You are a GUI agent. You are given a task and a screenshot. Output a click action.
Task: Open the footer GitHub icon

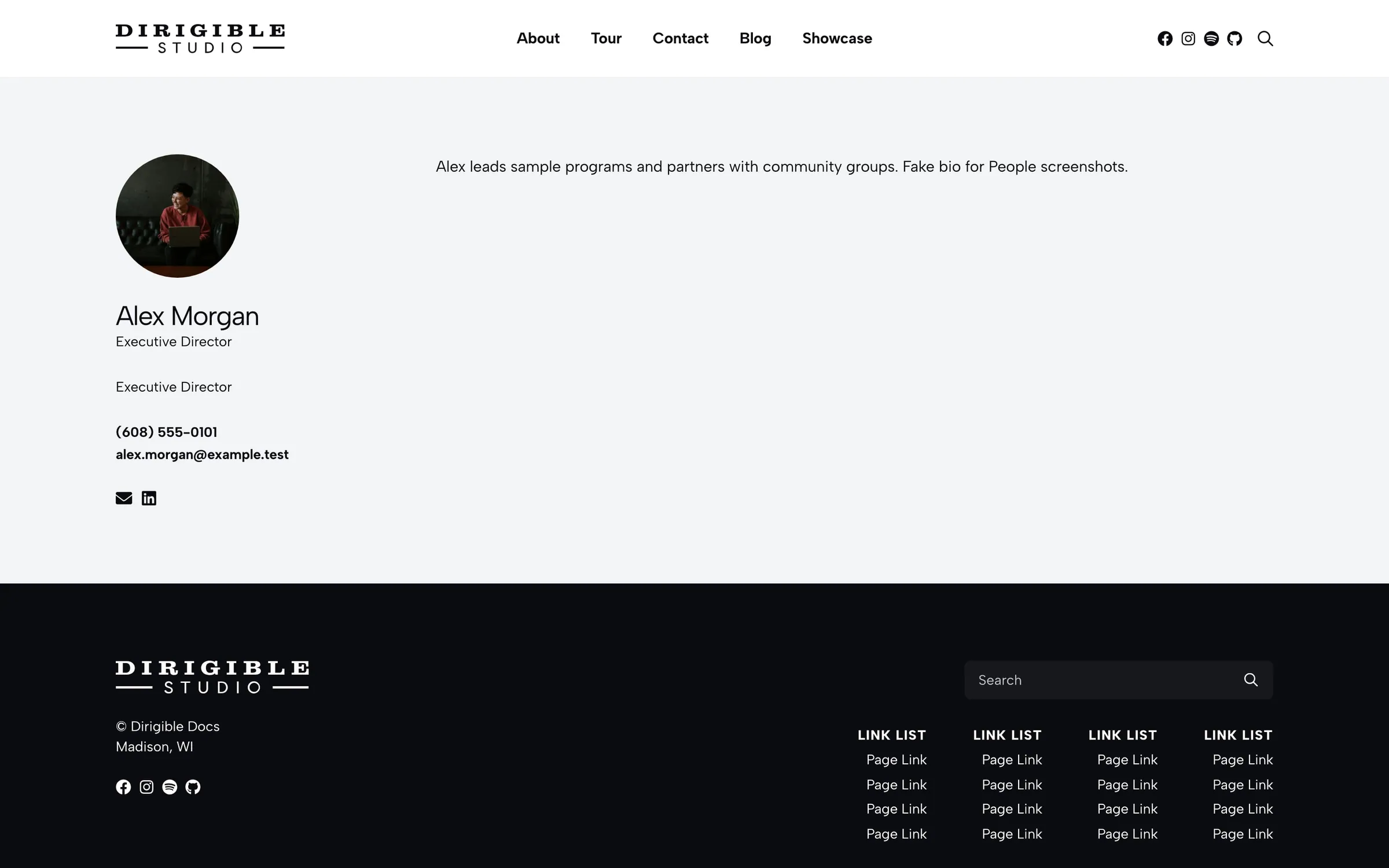[x=193, y=787]
